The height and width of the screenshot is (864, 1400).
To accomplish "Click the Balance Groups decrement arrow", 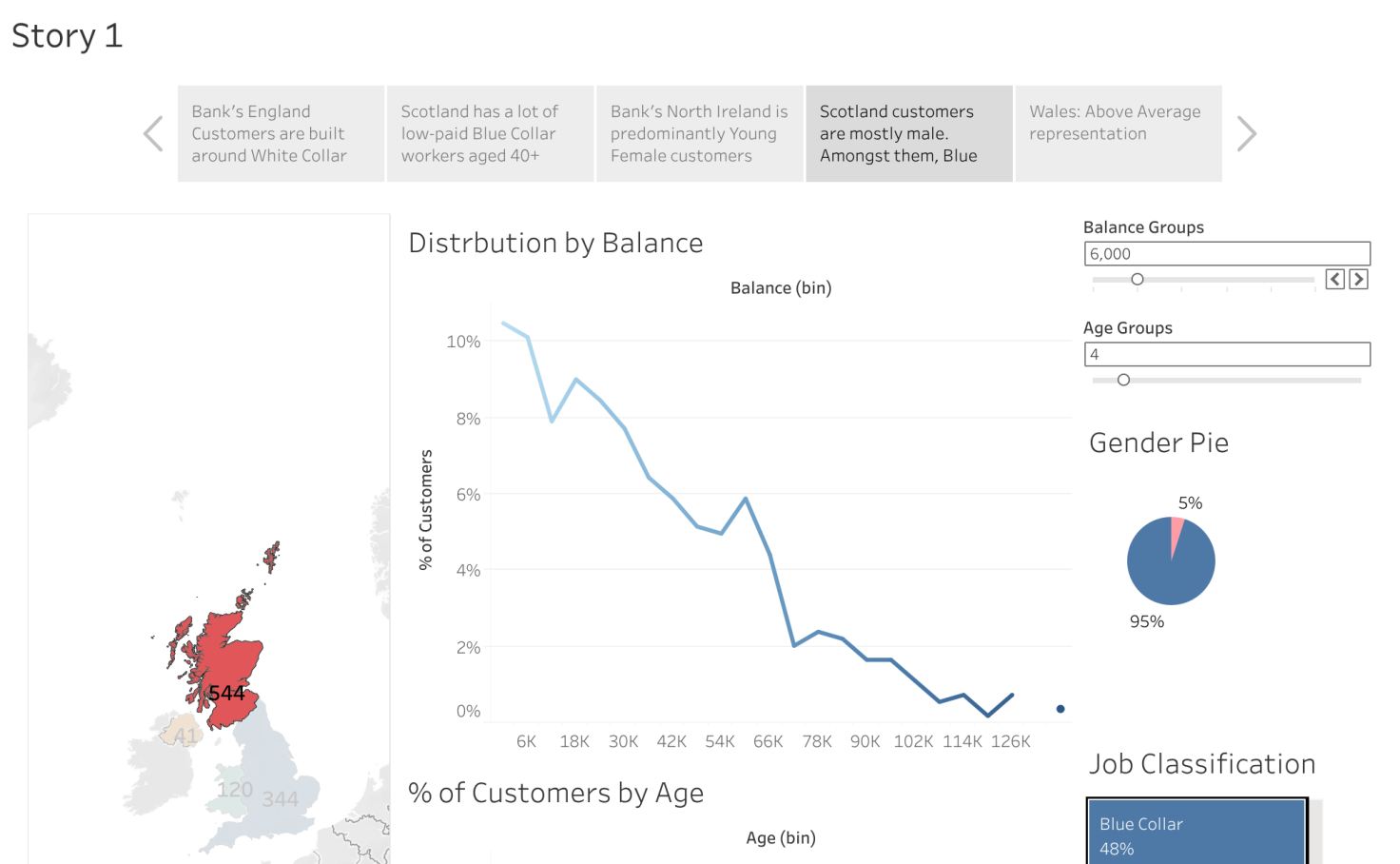I will pyautogui.click(x=1334, y=279).
